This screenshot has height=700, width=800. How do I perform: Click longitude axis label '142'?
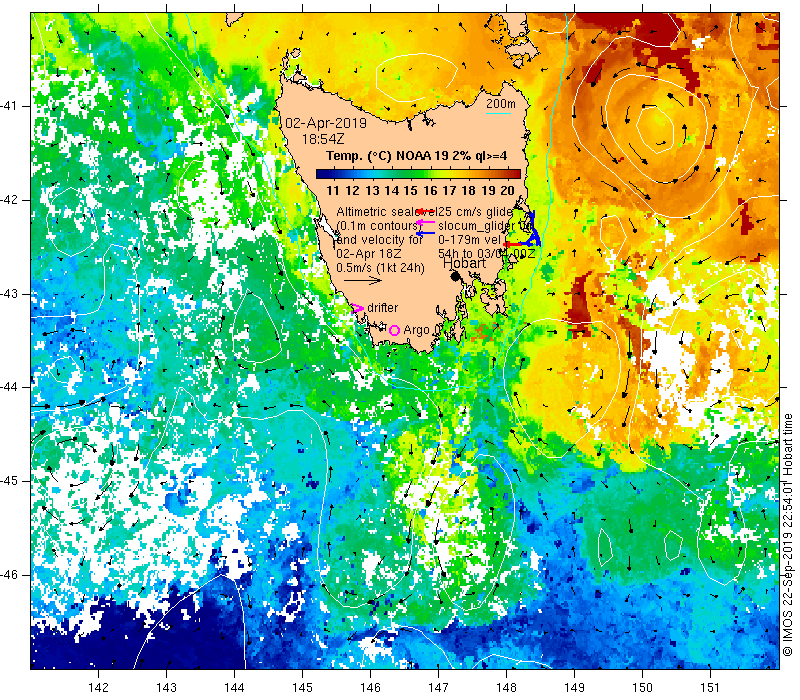pos(98,687)
